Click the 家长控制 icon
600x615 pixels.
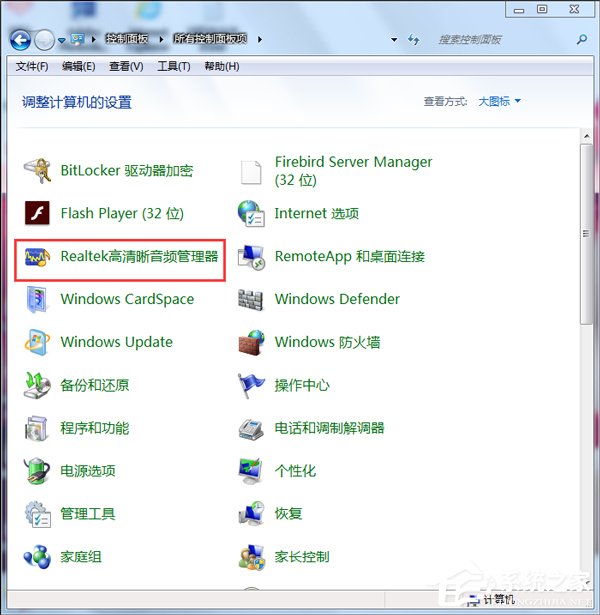pos(251,557)
